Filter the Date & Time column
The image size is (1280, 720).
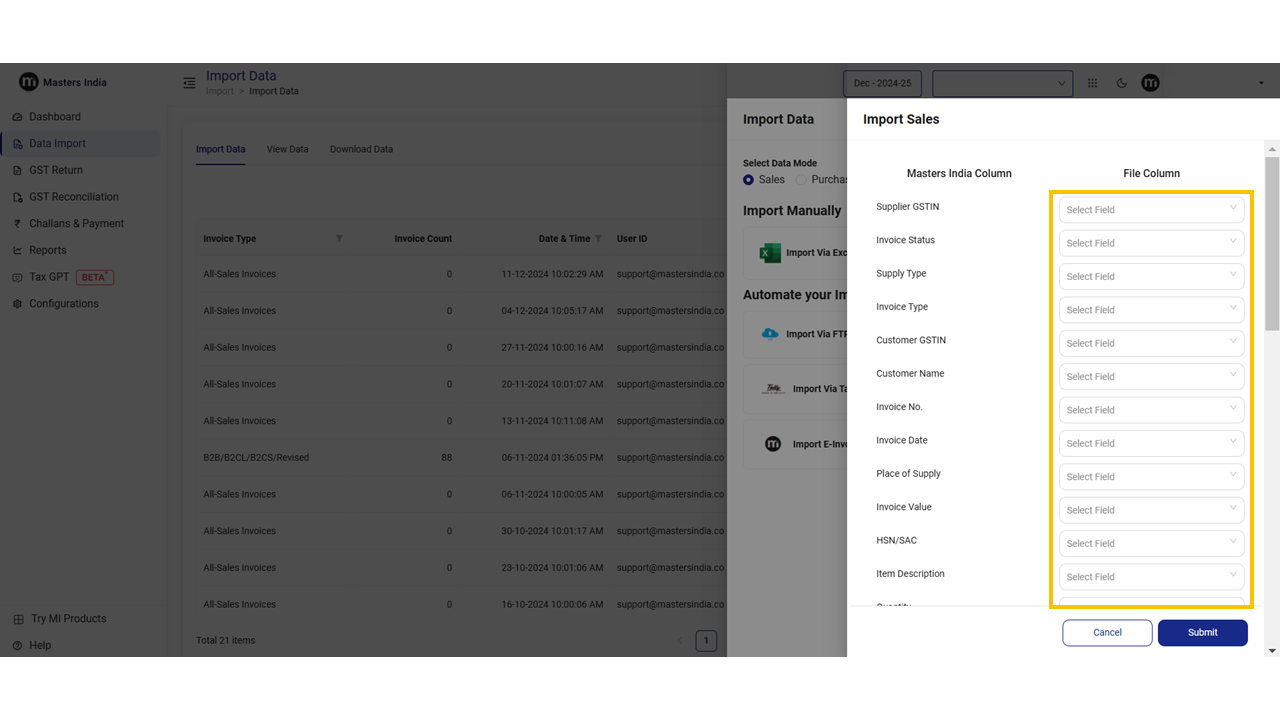point(598,239)
